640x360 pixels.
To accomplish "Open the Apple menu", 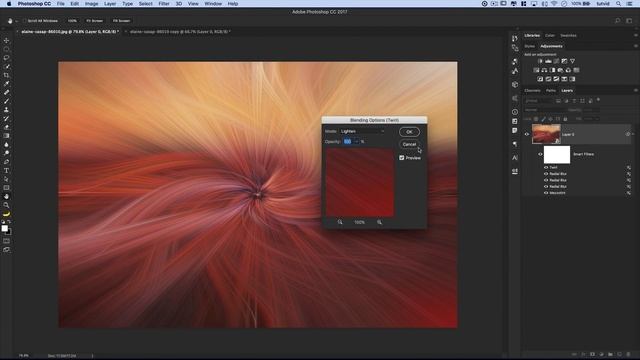I will (x=9, y=4).
